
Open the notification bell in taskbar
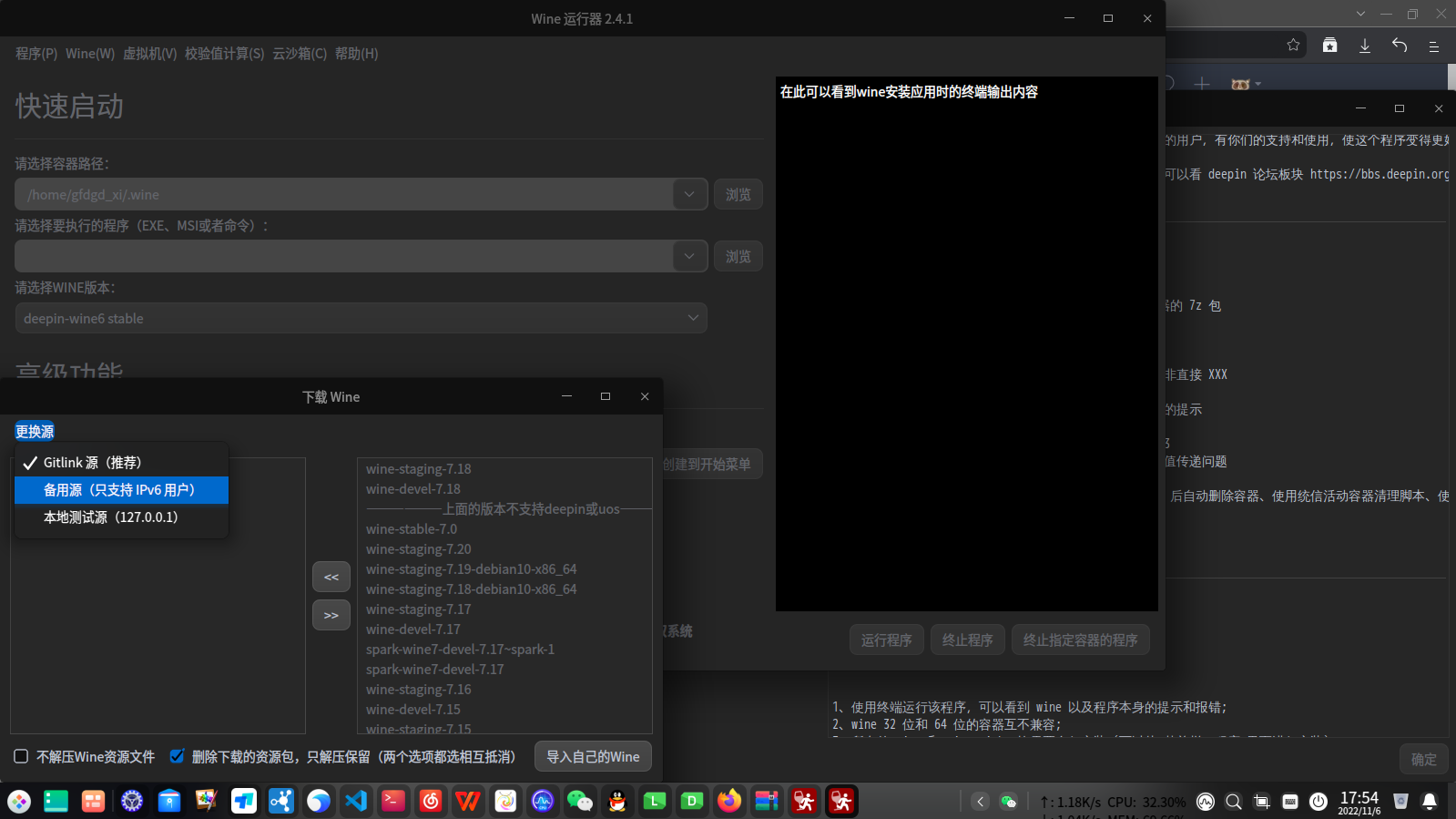[1430, 802]
